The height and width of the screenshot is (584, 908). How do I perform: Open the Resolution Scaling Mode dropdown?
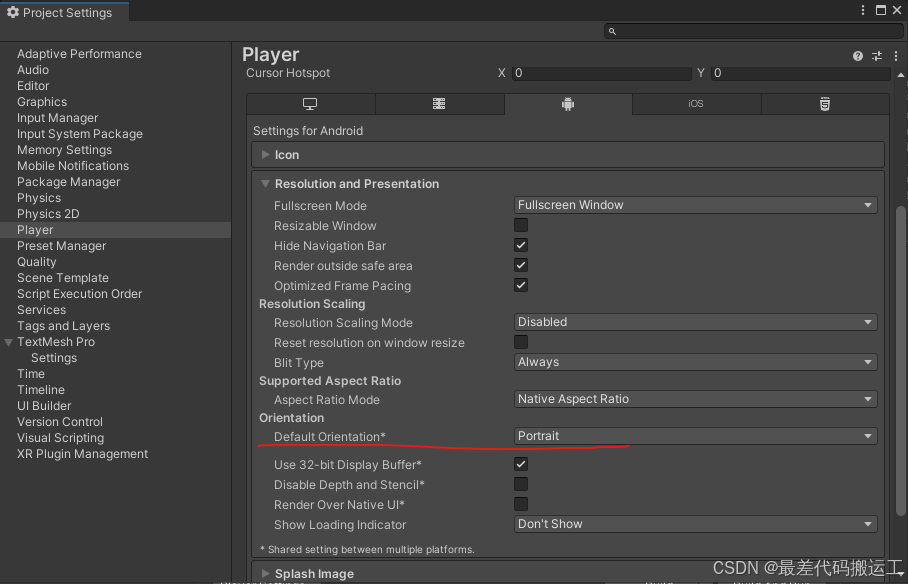tap(695, 322)
